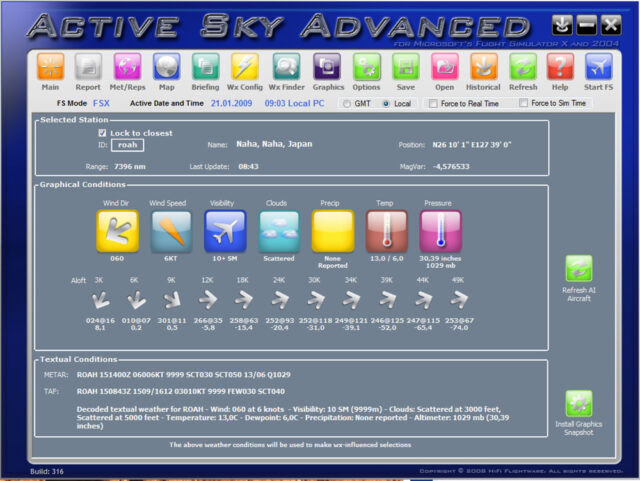The height and width of the screenshot is (481, 640).
Task: Click the download arrow in title bar
Action: (x=563, y=25)
